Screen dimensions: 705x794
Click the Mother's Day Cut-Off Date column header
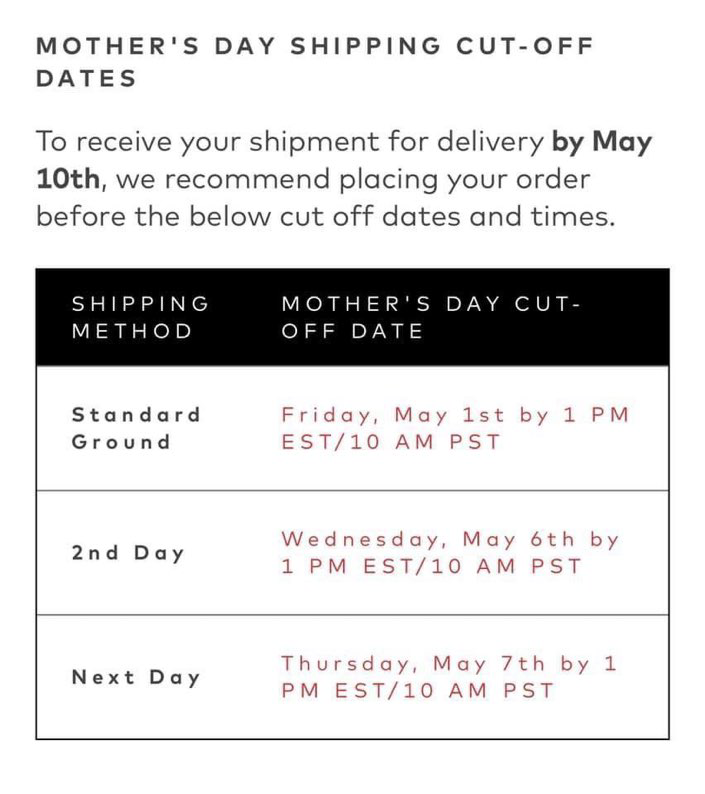pyautogui.click(x=430, y=317)
